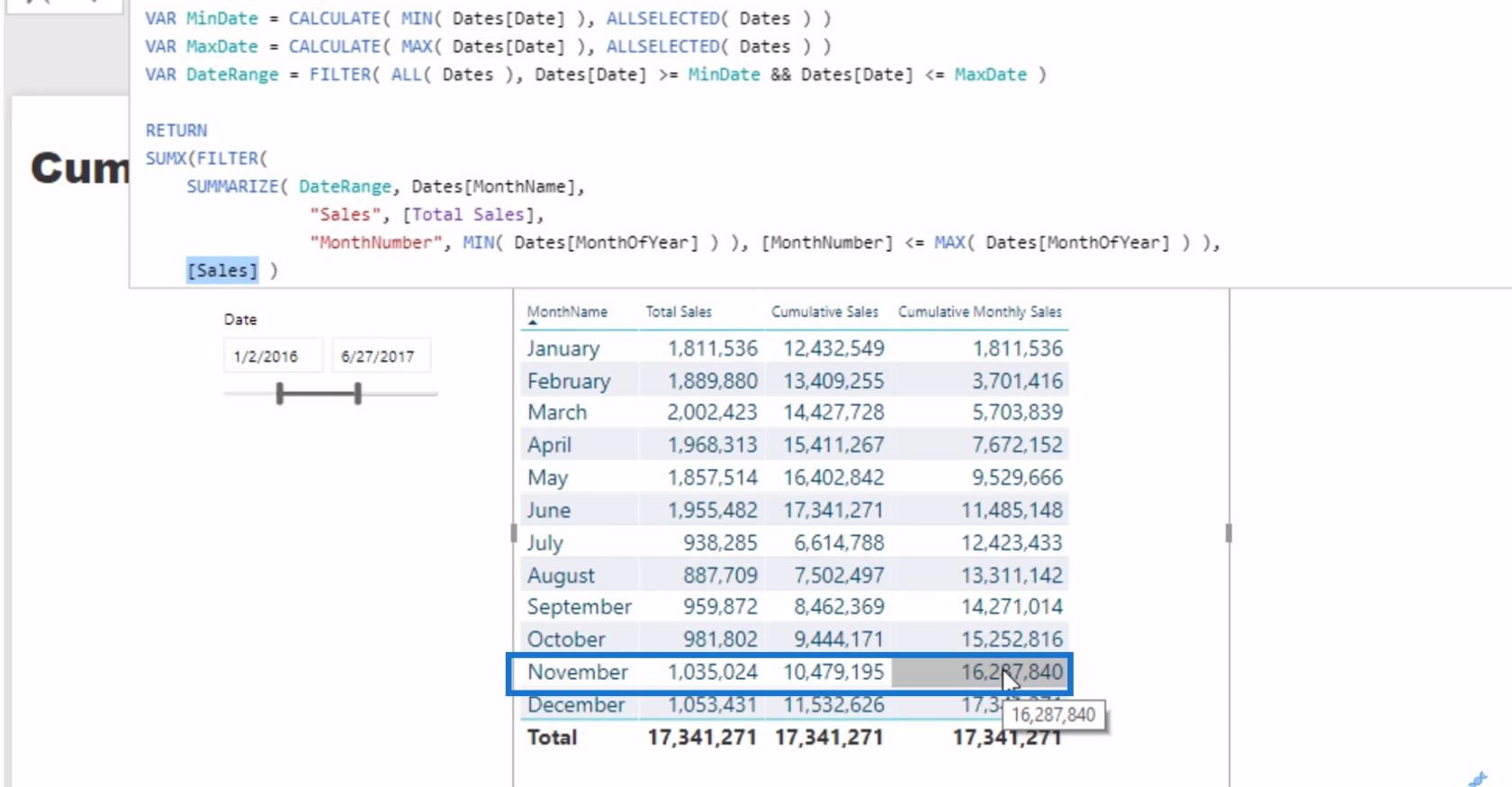Click Cumulative Monthly Sales value 3,701,416
1512x787 pixels.
1017,381
